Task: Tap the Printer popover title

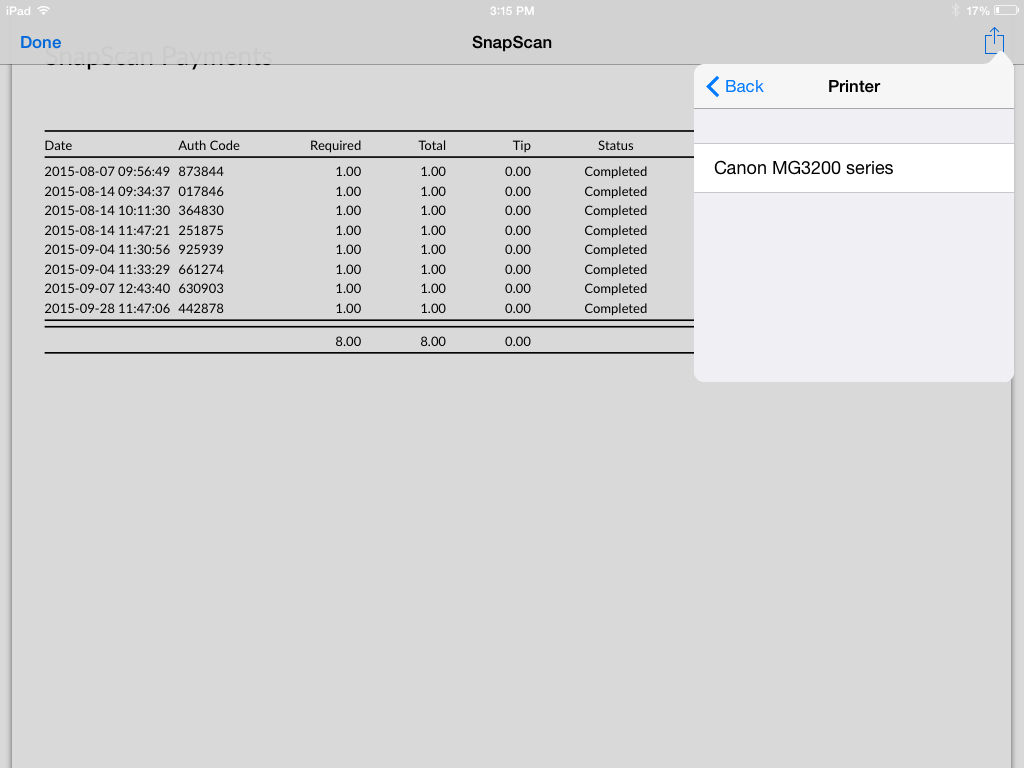Action: click(x=854, y=86)
